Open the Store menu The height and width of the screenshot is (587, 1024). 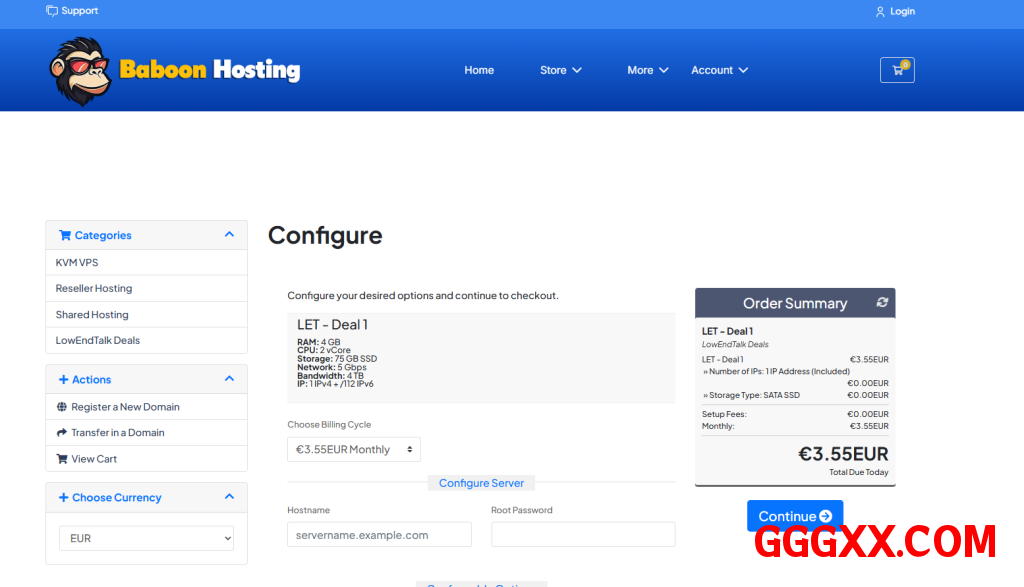point(560,70)
